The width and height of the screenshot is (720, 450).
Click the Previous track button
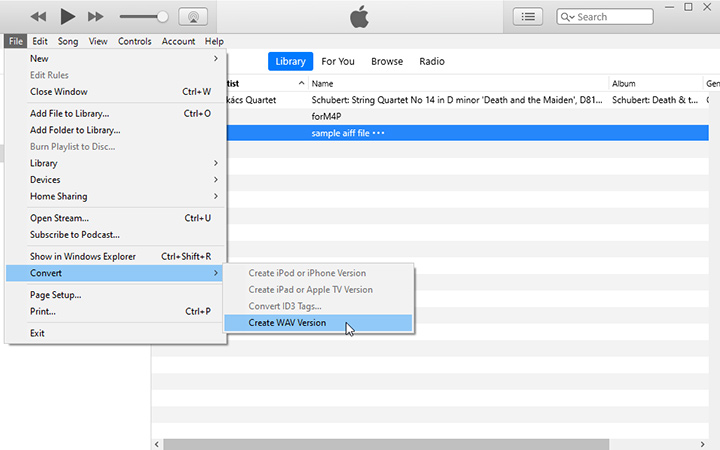point(38,17)
